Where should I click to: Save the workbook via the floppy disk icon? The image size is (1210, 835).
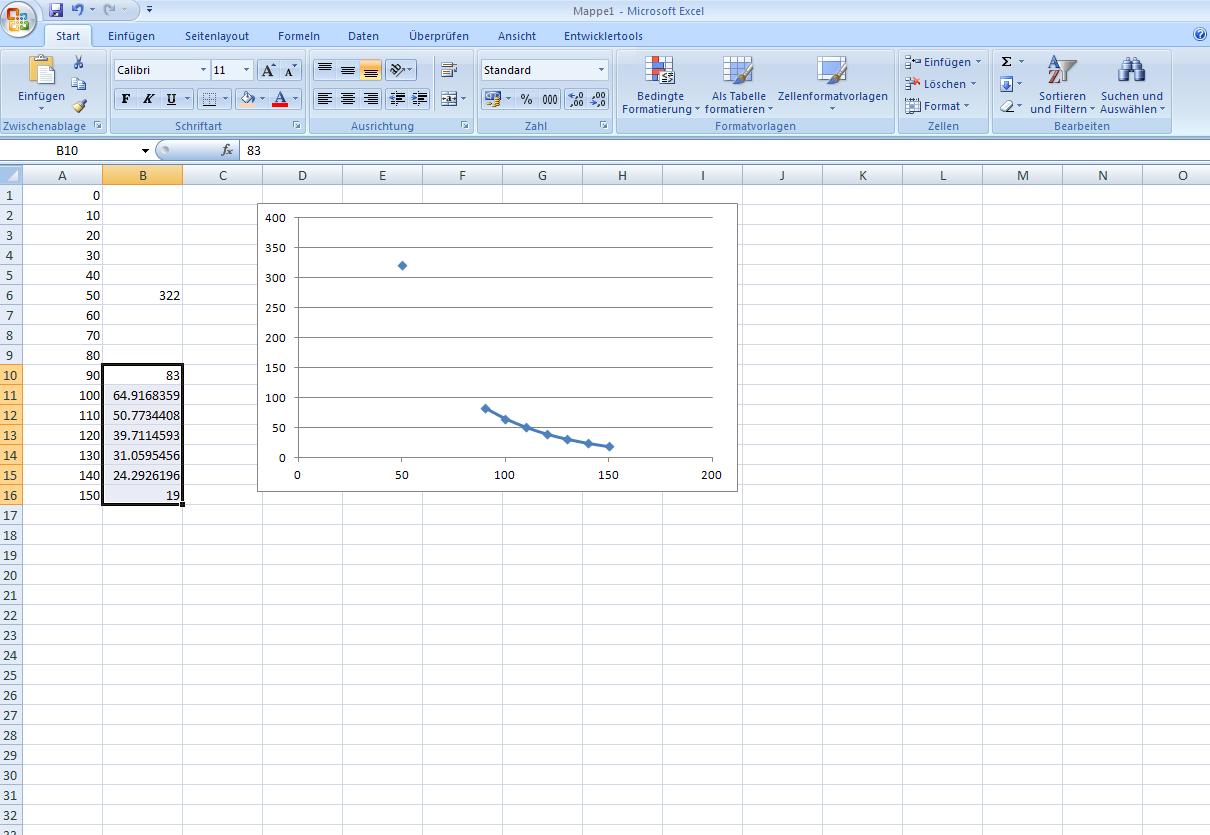[x=56, y=10]
